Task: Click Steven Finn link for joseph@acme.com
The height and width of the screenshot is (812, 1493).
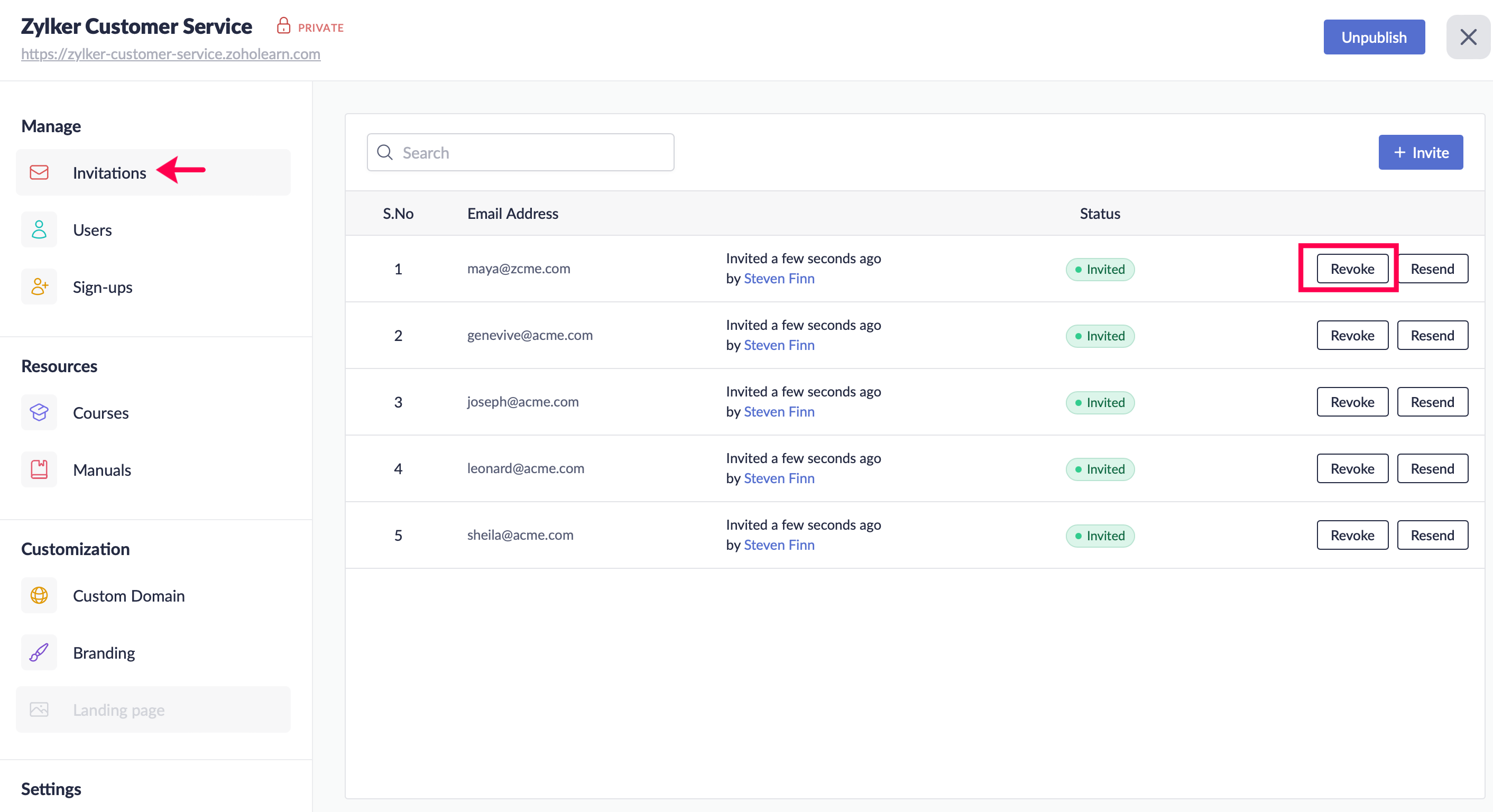Action: tap(778, 411)
